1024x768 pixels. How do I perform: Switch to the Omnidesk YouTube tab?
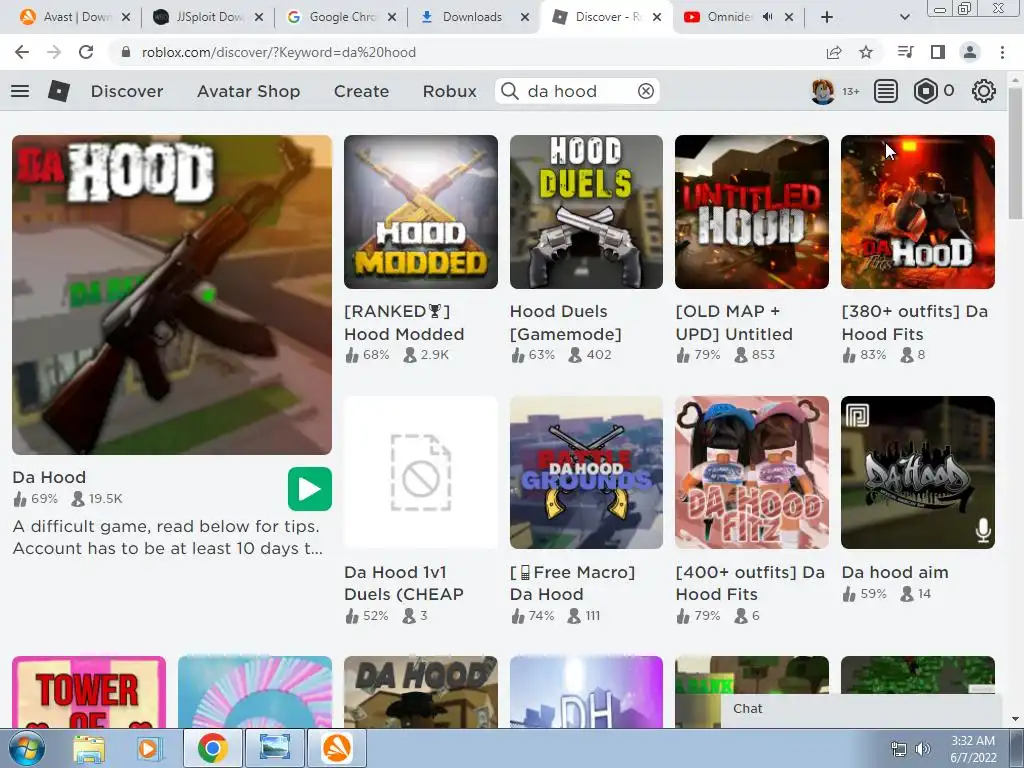click(738, 17)
